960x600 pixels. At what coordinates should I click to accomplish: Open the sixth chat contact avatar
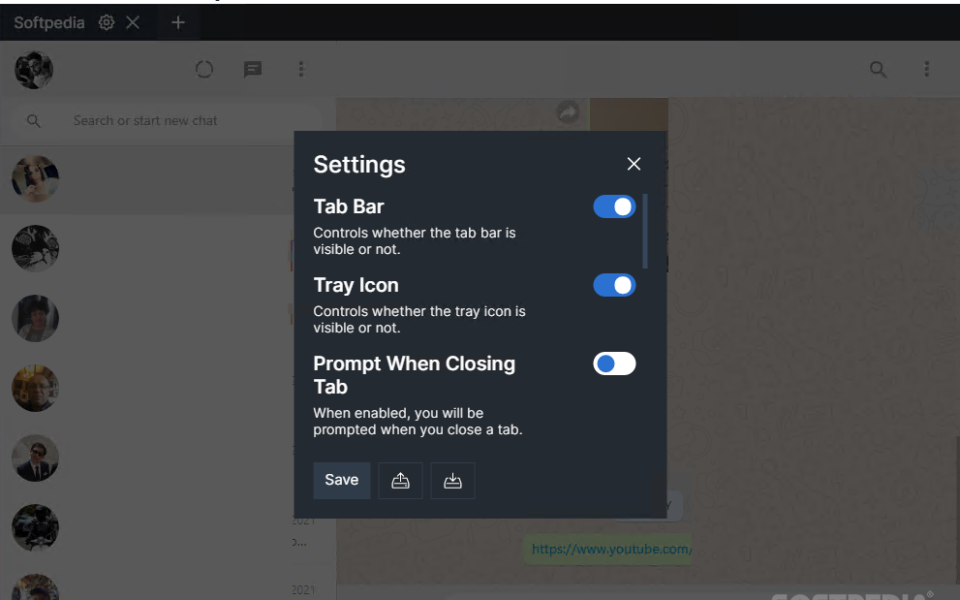pos(36,528)
